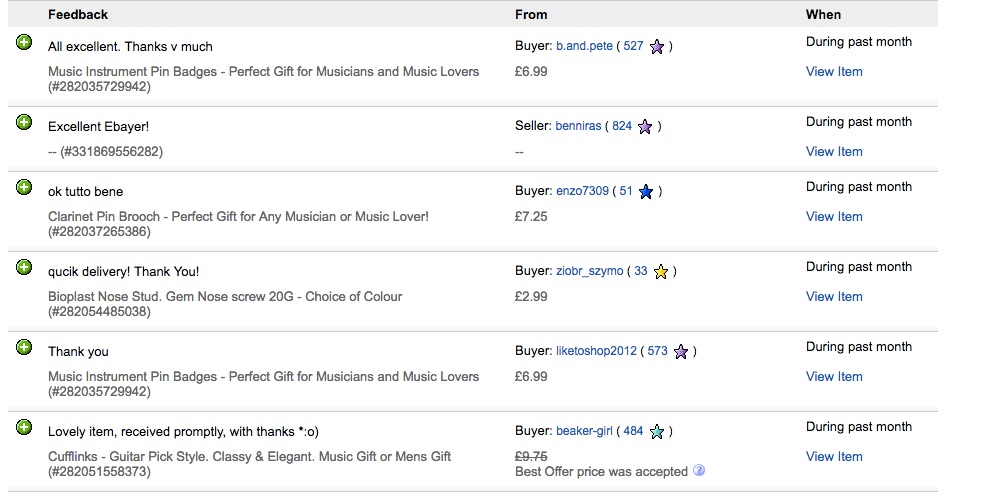Open seller profile benniras
989x496 pixels.
[578, 126]
